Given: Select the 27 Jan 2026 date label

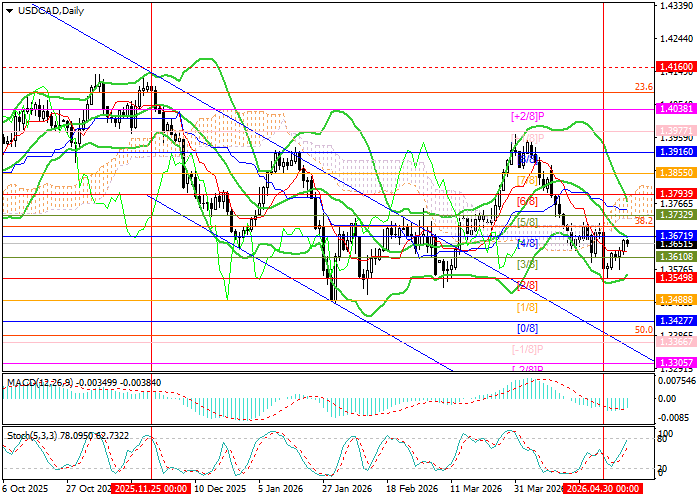Looking at the screenshot, I should pos(347,488).
